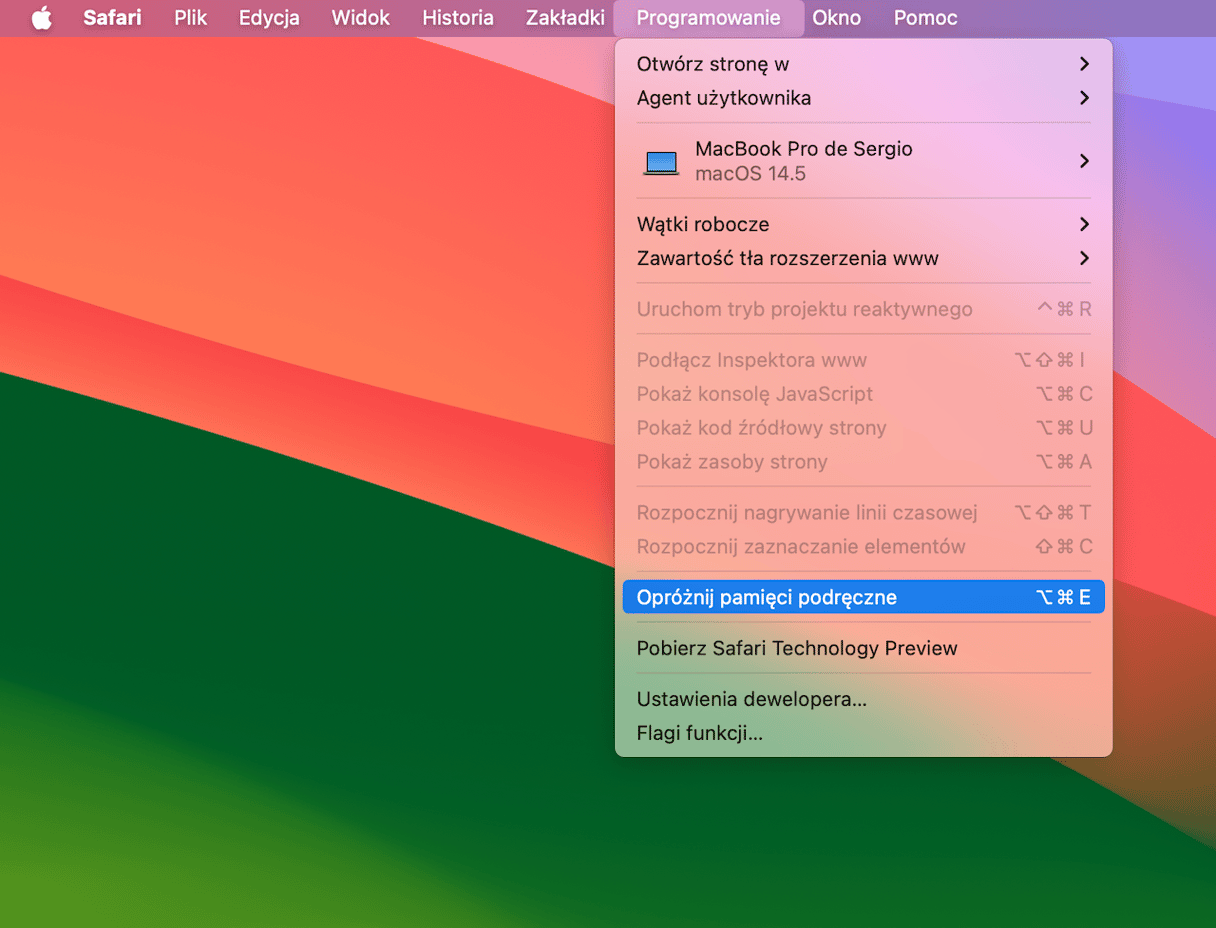The height and width of the screenshot is (928, 1216).
Task: Expand the Wątki robocze submenu
Action: [864, 224]
